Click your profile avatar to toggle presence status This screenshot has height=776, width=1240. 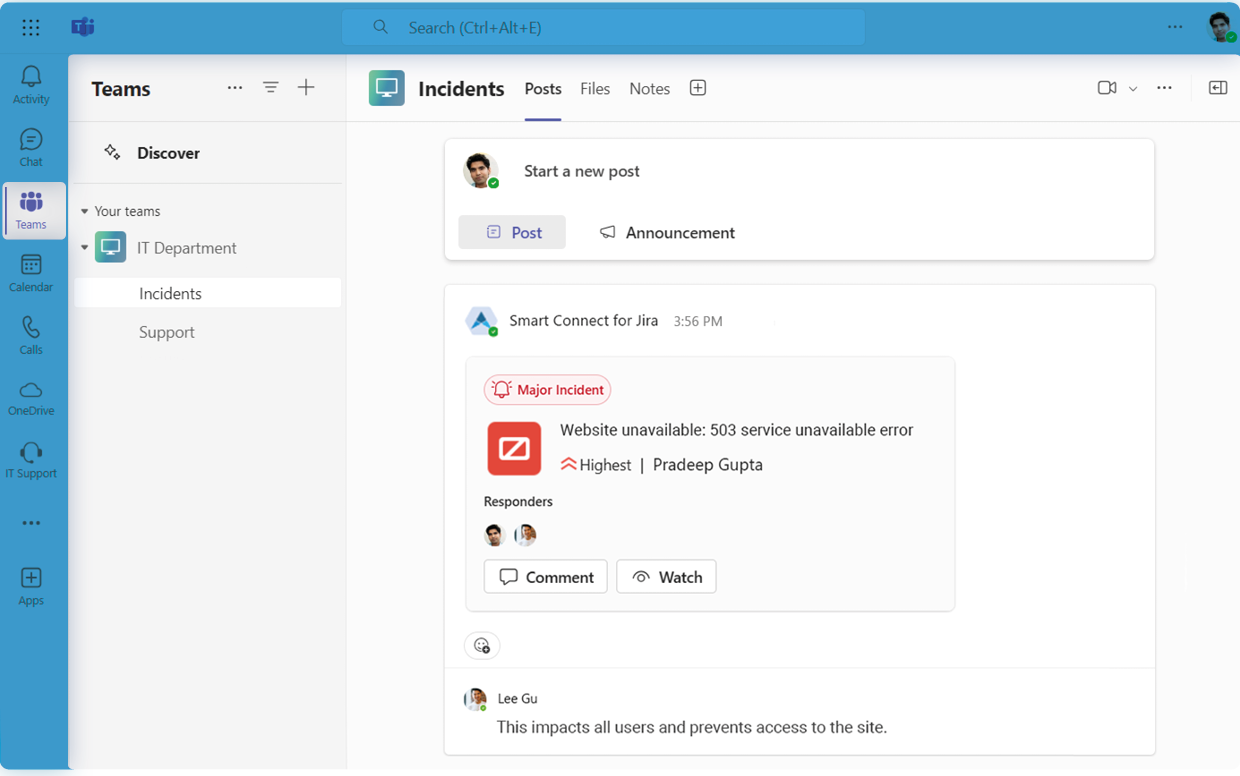pos(1220,27)
